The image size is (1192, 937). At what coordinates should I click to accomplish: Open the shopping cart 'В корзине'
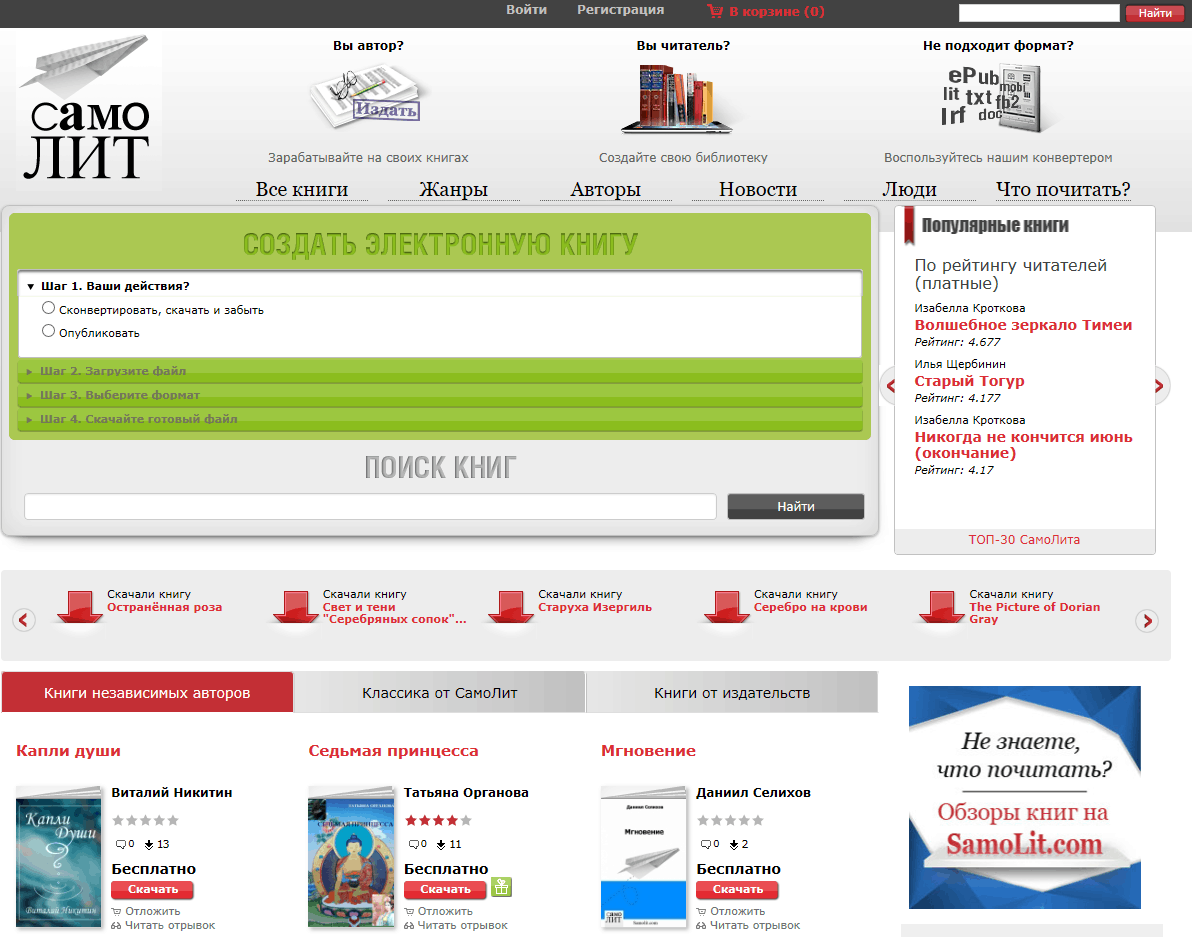point(766,11)
